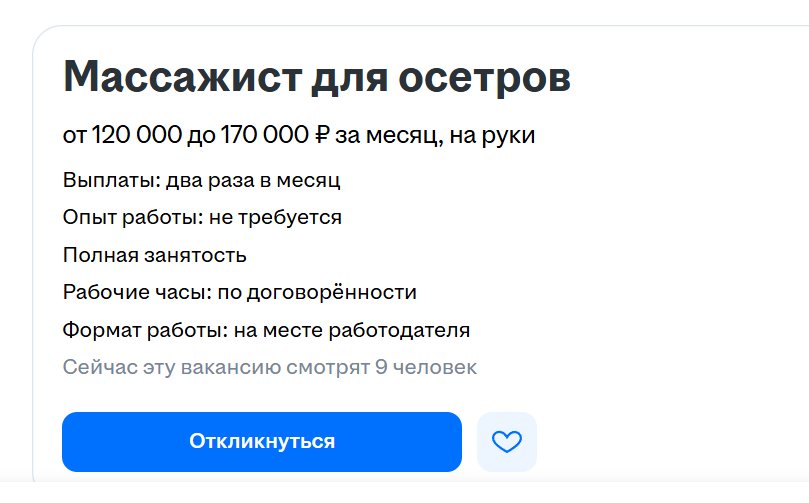This screenshot has width=809, height=503.
Task: Click the blue Откликнуться button
Action: click(x=261, y=441)
